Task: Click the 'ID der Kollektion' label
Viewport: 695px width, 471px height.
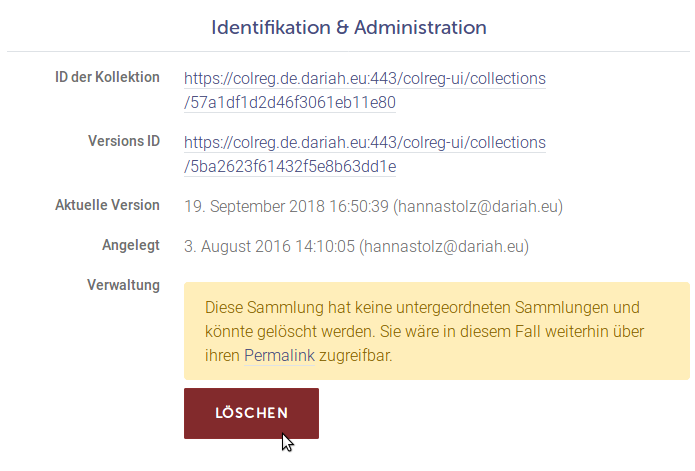Action: 107,78
